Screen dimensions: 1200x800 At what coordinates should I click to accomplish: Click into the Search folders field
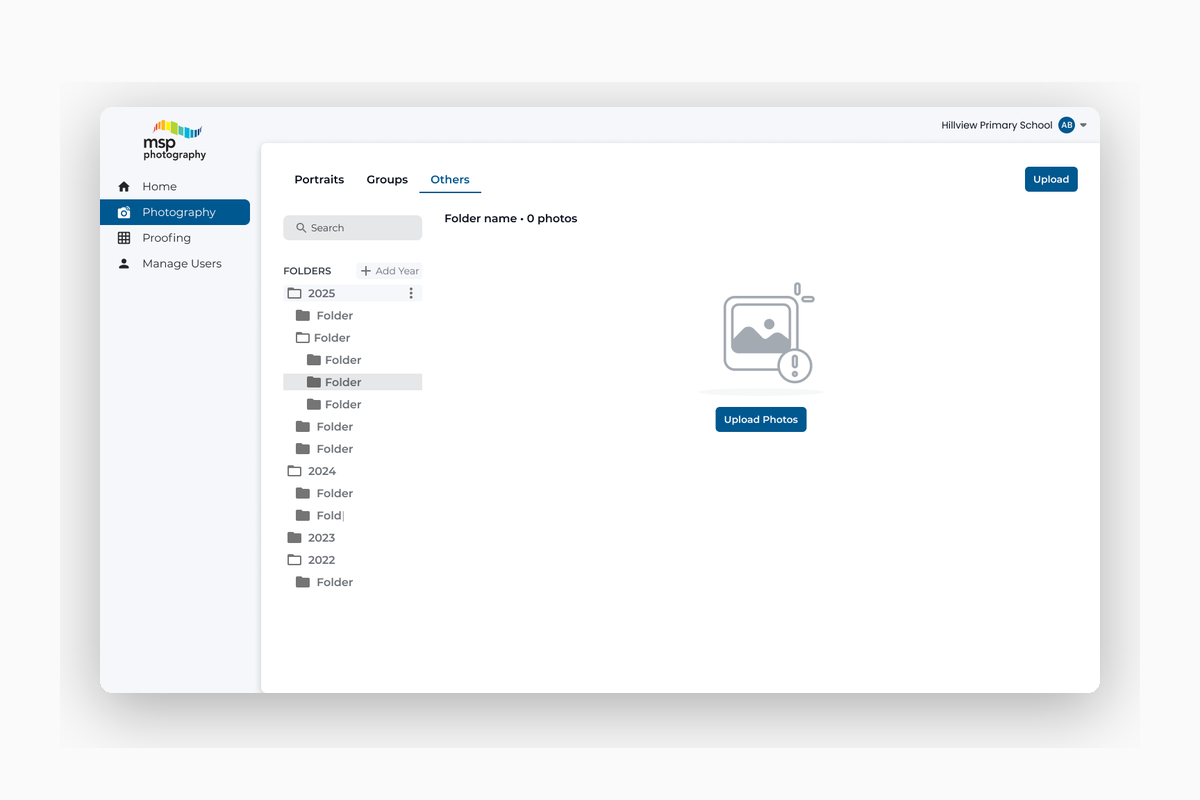pos(353,228)
